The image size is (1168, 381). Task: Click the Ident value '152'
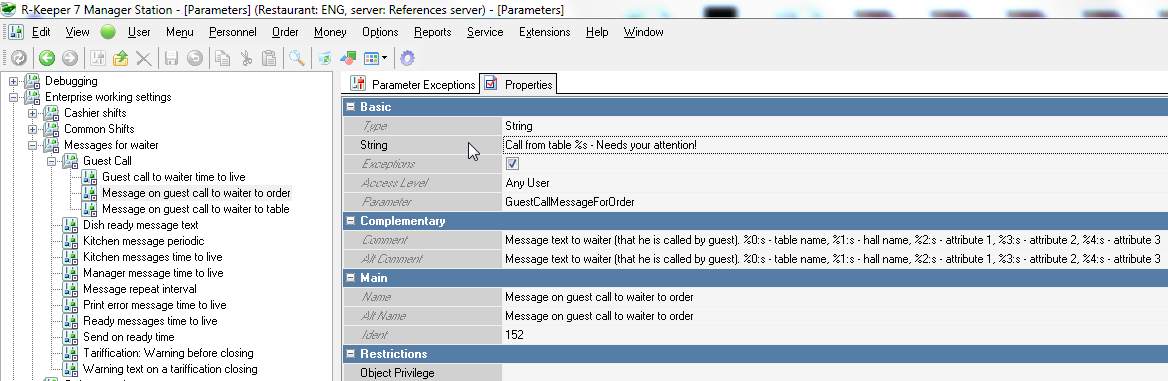click(x=514, y=335)
